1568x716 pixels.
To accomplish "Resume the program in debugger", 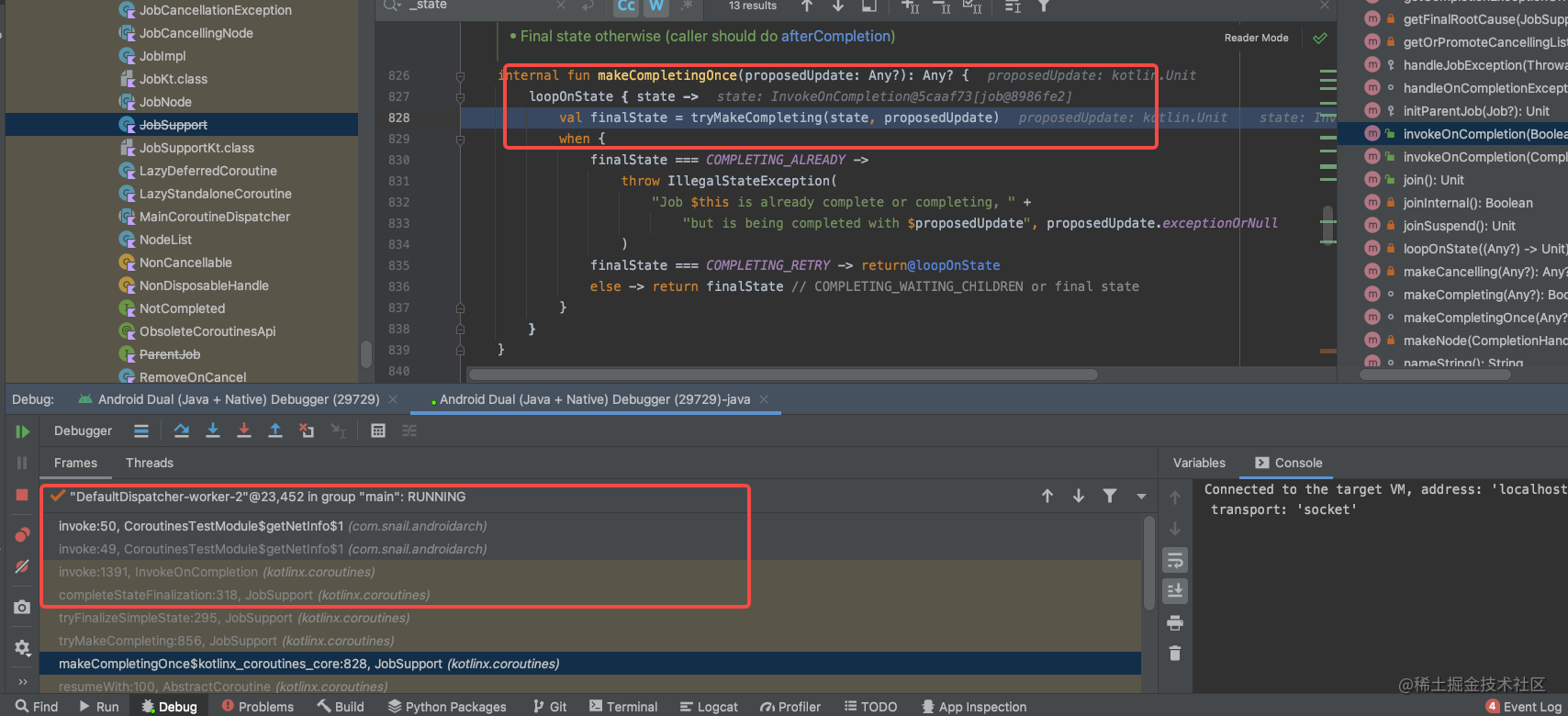I will point(22,431).
